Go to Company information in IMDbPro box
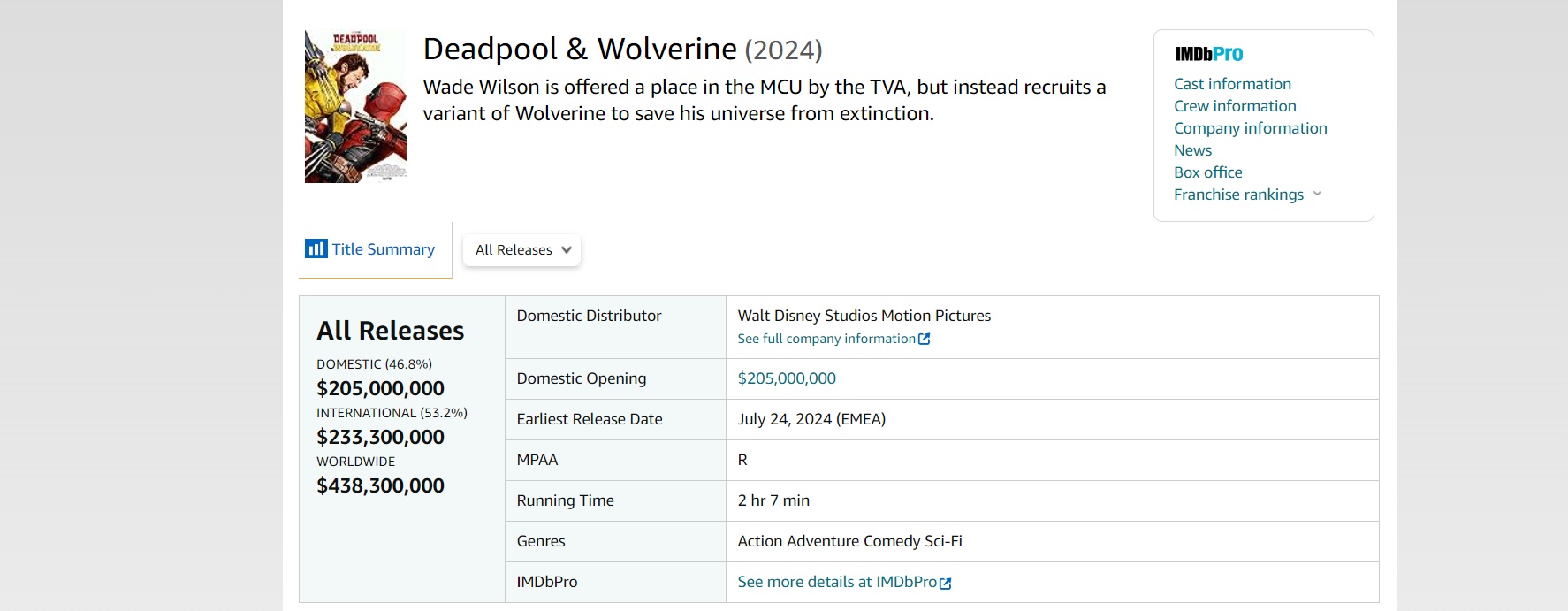The image size is (1568, 611). click(x=1251, y=128)
